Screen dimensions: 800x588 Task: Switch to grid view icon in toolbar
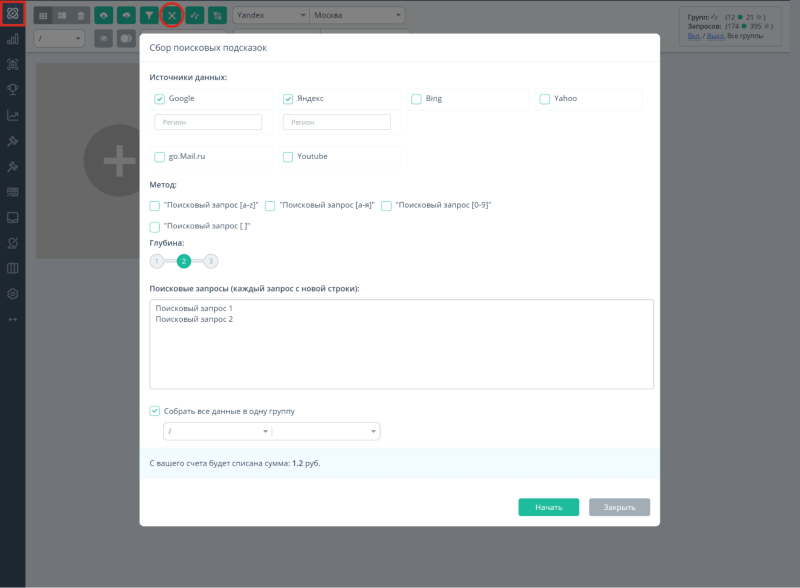(x=44, y=16)
